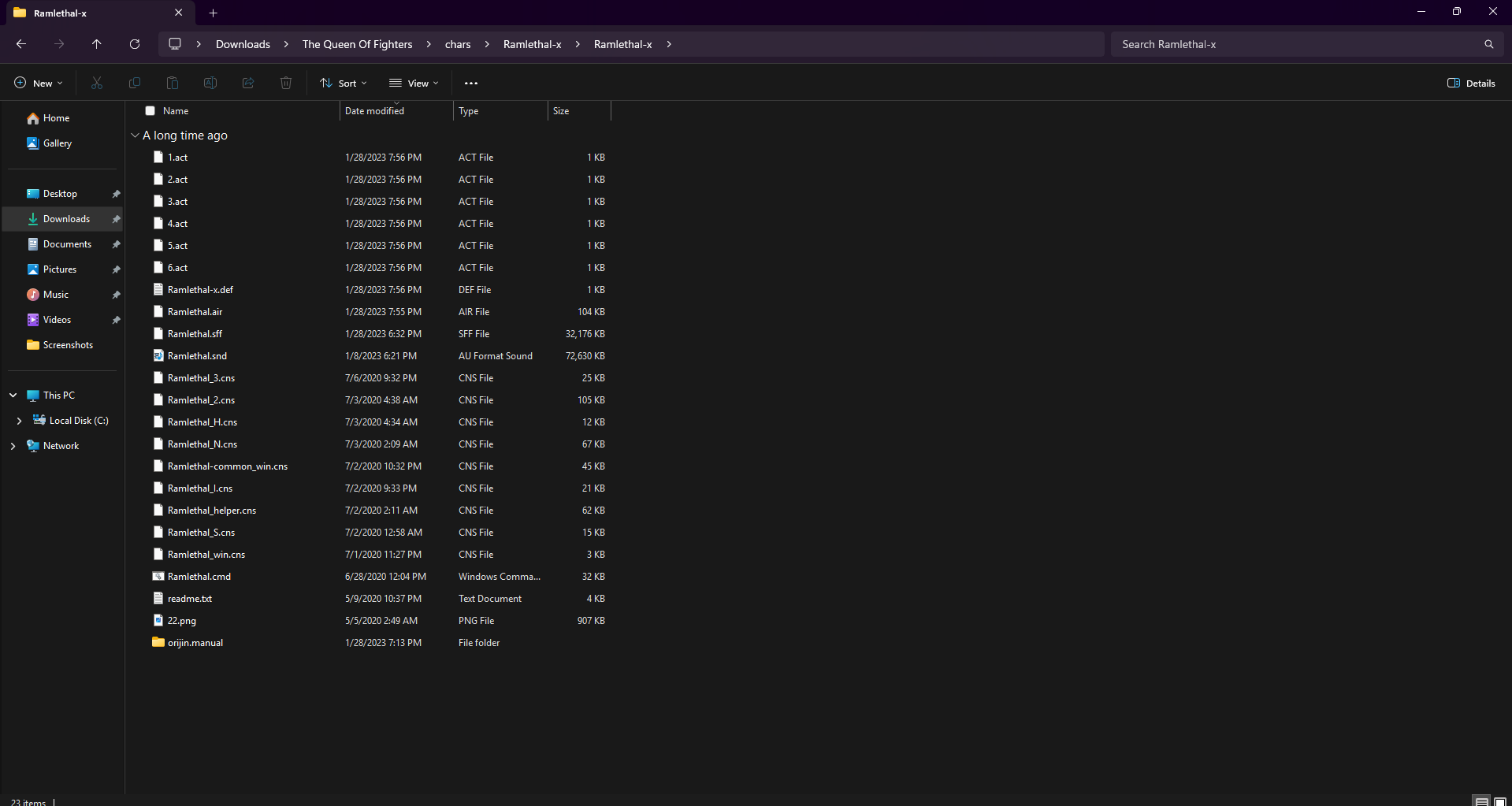The width and height of the screenshot is (1512, 806).
Task: Open a new tab with plus button
Action: click(x=213, y=13)
